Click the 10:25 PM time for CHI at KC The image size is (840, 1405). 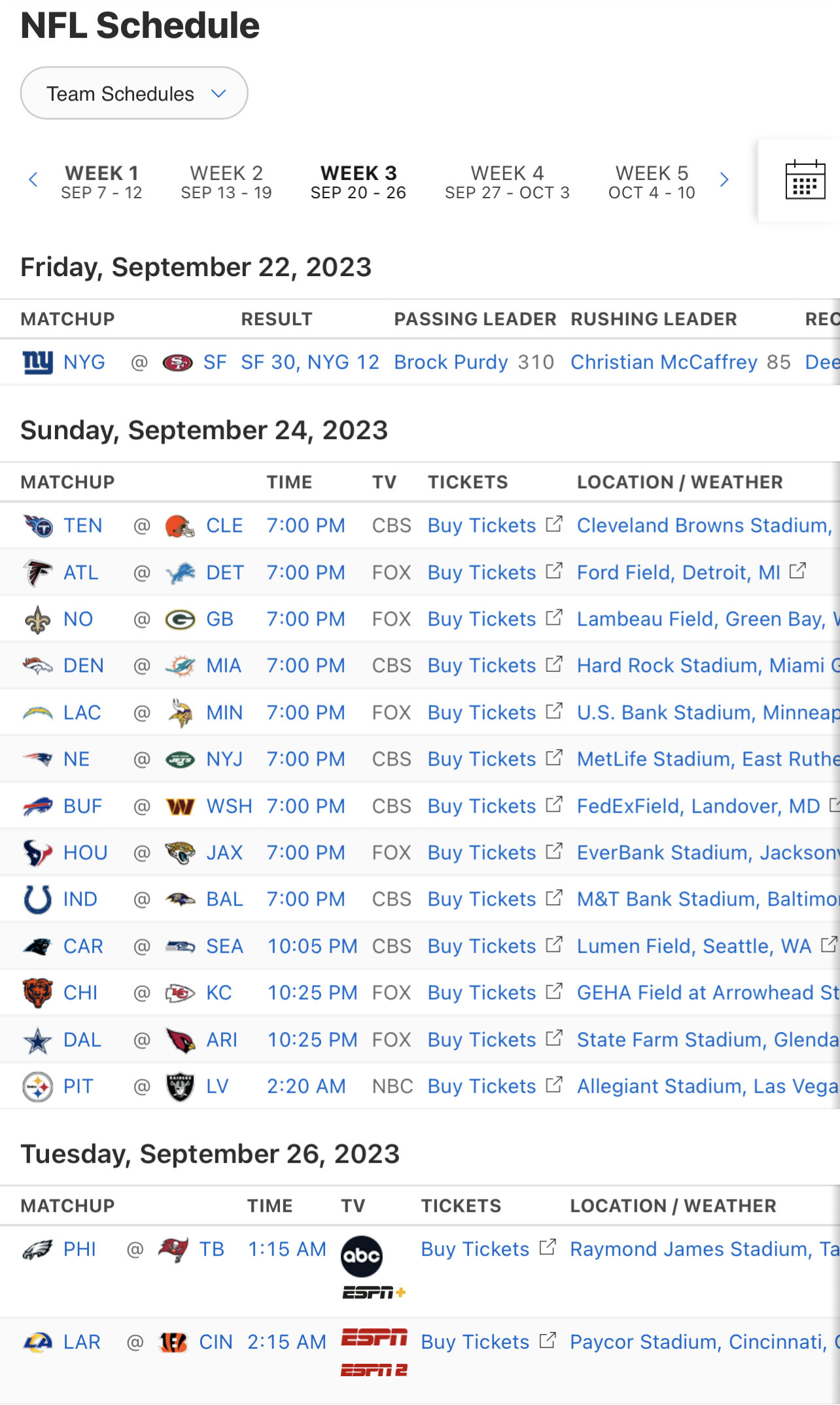313,993
